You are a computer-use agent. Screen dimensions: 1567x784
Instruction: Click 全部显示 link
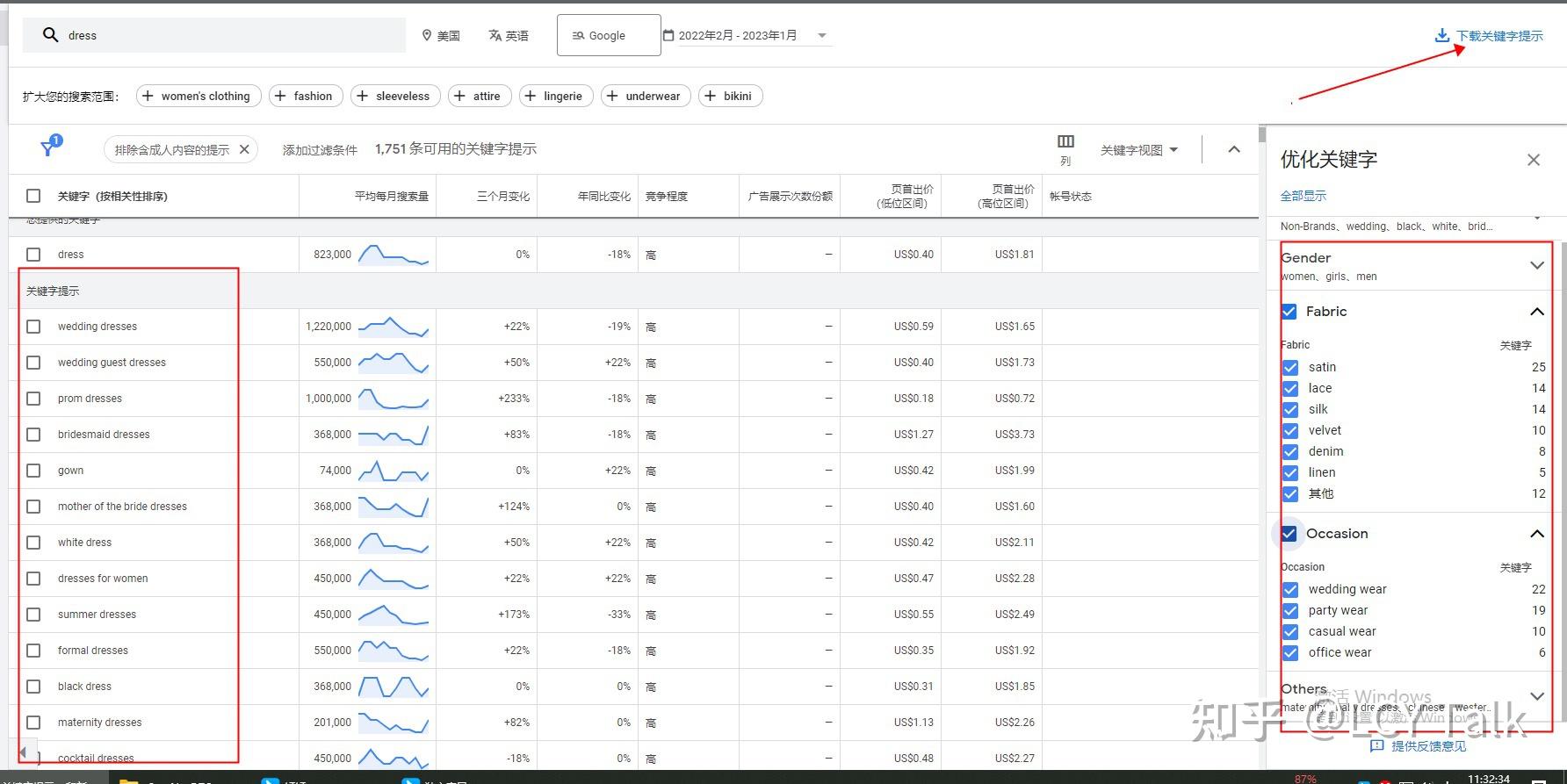(1303, 196)
